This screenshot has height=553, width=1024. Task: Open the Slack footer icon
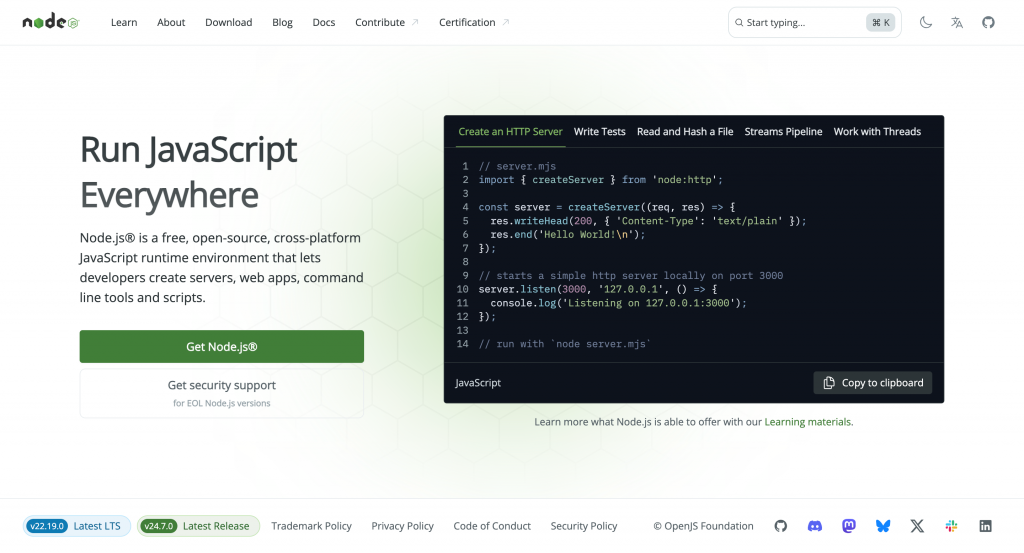point(952,526)
